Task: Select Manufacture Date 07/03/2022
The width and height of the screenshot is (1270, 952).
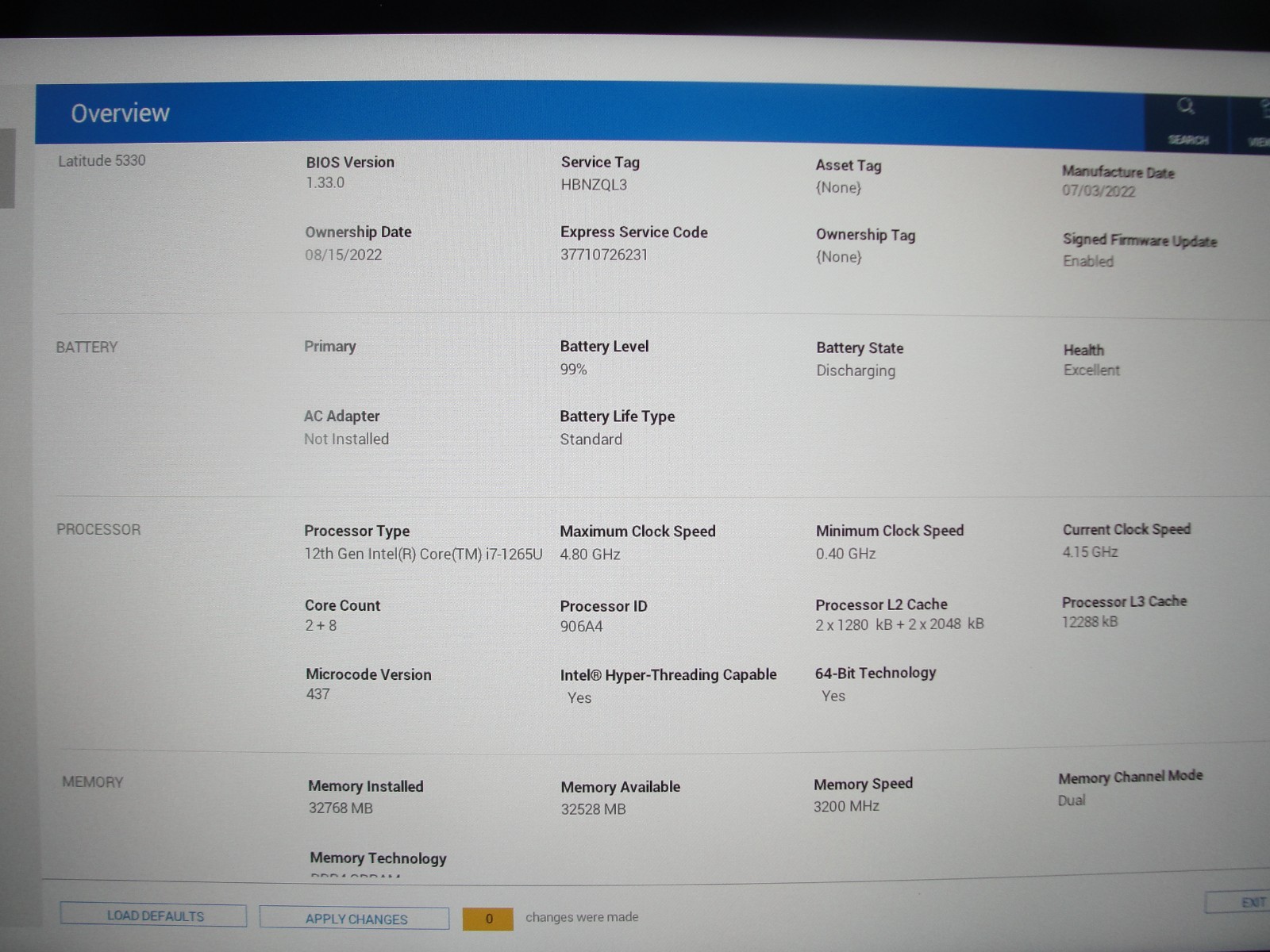Action: [x=1099, y=191]
